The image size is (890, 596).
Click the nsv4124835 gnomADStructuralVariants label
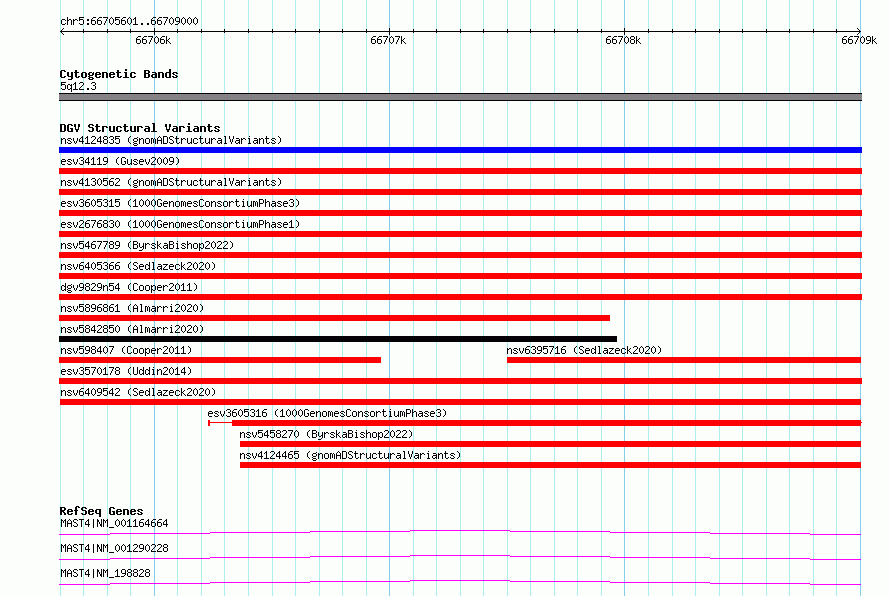(171, 140)
